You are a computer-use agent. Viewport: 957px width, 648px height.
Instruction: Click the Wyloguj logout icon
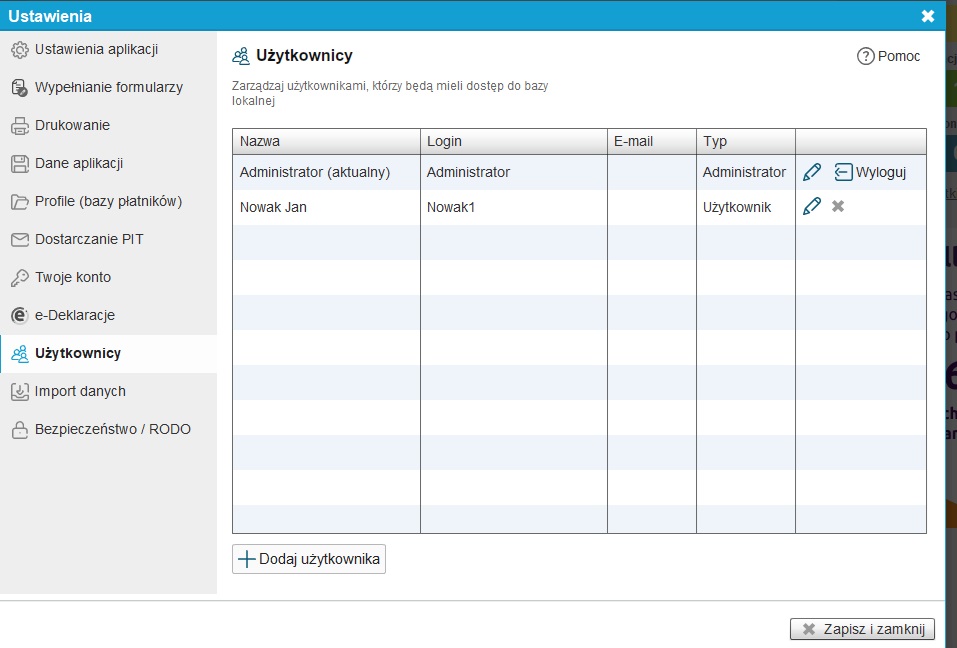tap(843, 172)
